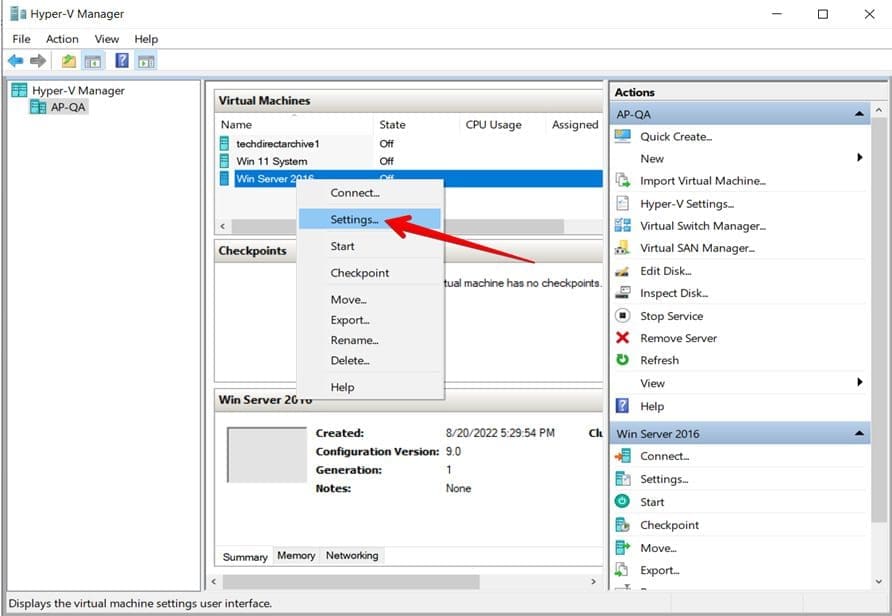Click the Stop Service icon
Viewport: 892px width, 616px height.
click(x=623, y=316)
